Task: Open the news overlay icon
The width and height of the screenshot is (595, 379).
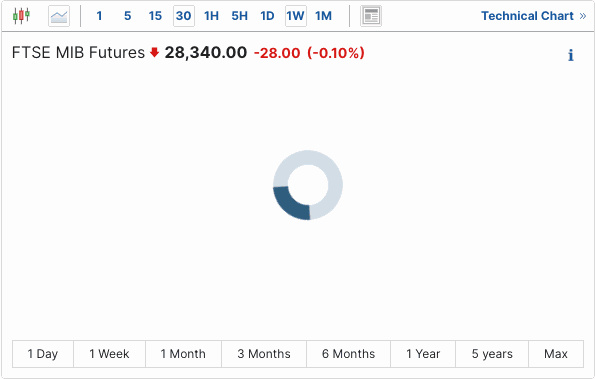Action: 371,16
